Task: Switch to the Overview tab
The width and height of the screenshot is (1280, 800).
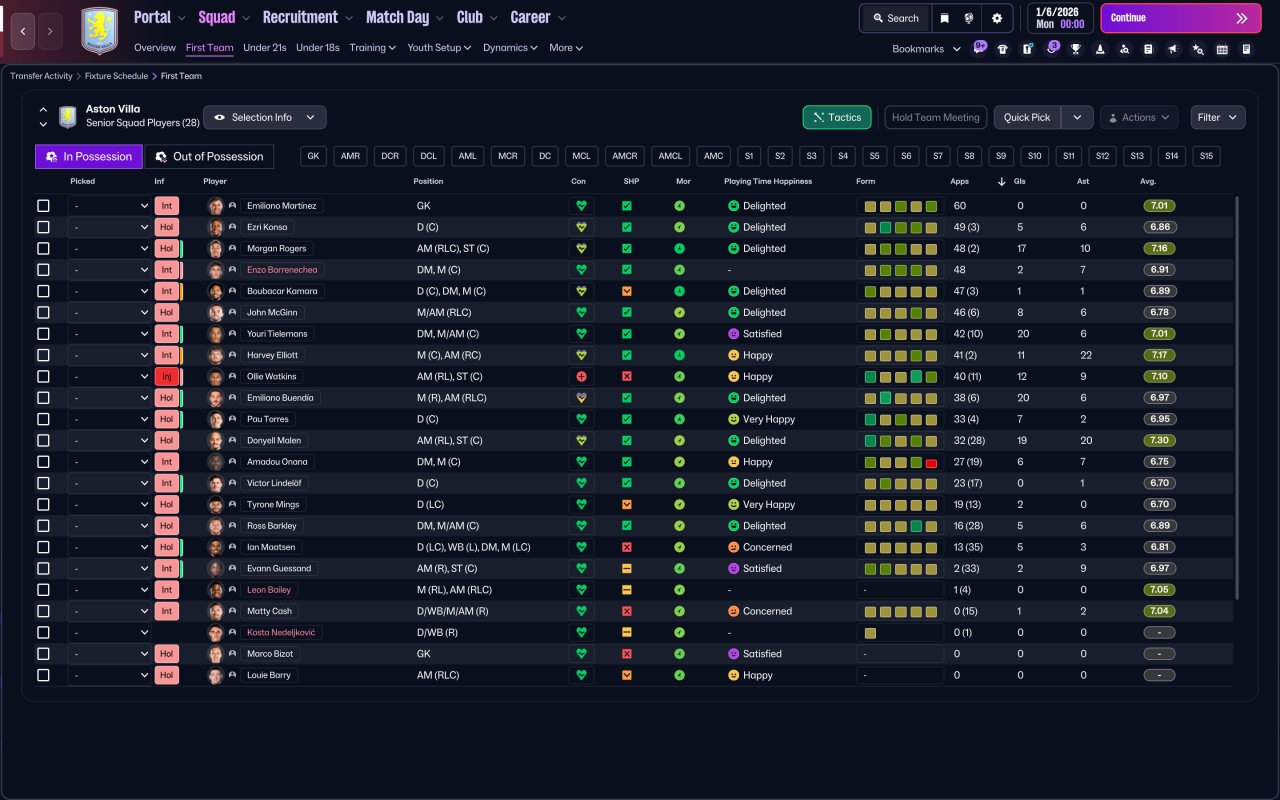Action: (155, 47)
